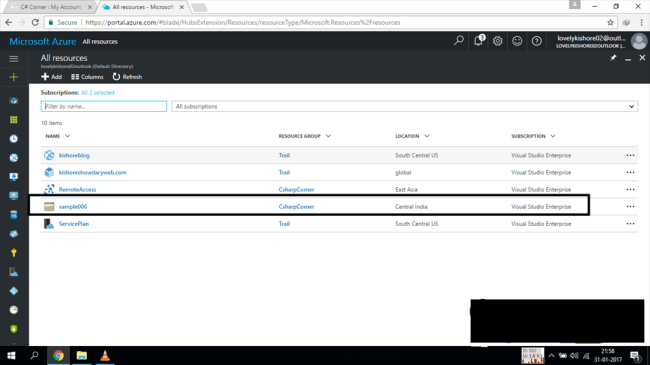The height and width of the screenshot is (365, 650).
Task: Open the Recent clock icon in the sidebar
Action: click(x=14, y=139)
